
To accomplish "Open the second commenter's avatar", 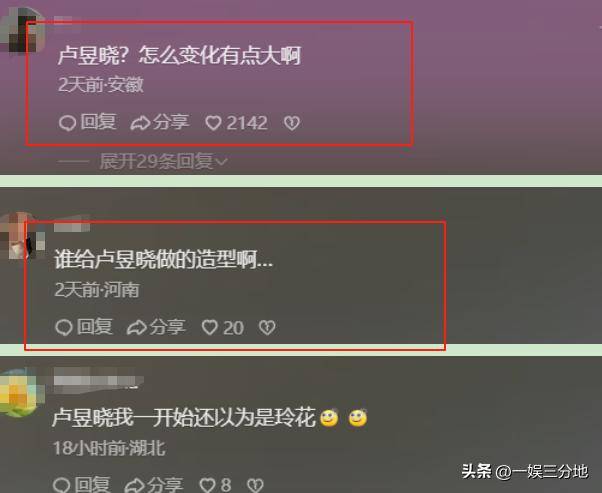I will (x=21, y=235).
